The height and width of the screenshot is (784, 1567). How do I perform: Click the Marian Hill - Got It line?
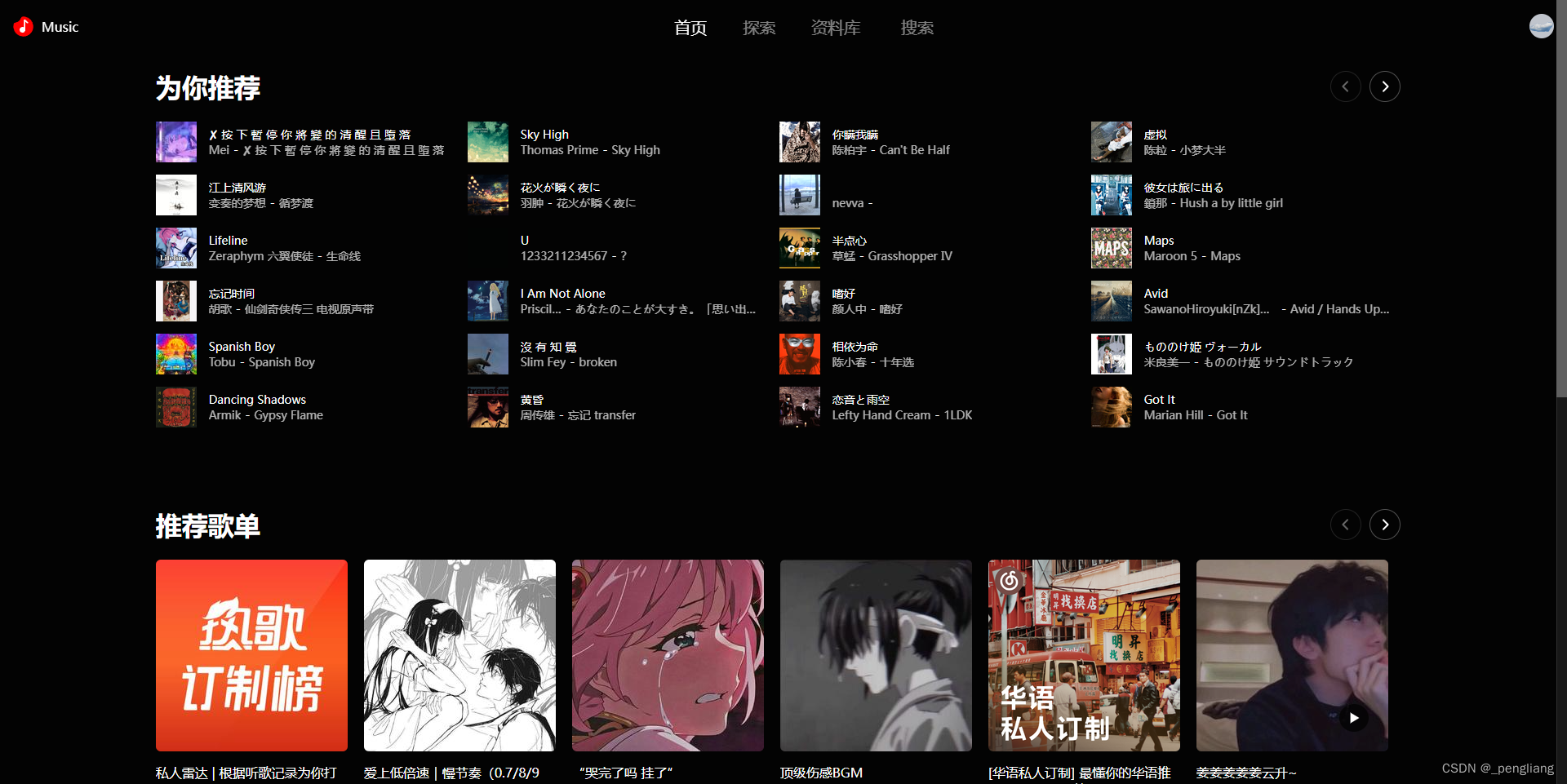point(1195,415)
